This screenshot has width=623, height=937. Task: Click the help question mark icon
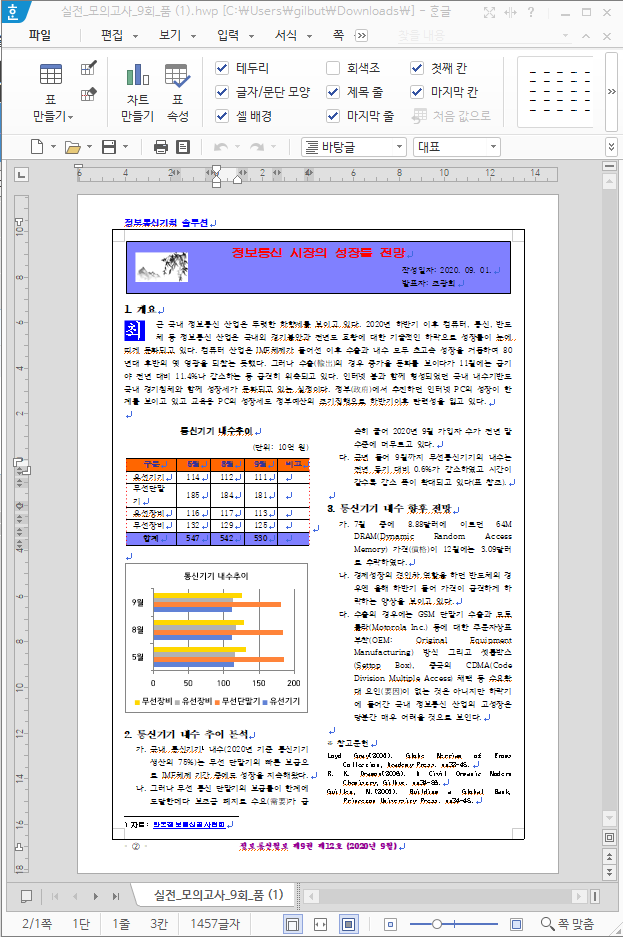[530, 12]
